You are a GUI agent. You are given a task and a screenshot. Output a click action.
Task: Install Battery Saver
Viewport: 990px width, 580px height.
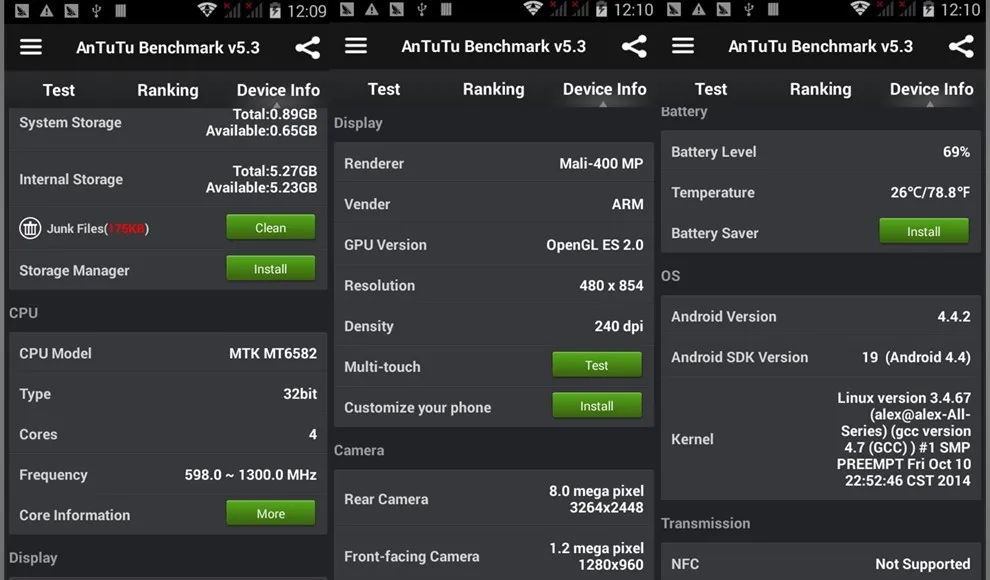click(924, 231)
